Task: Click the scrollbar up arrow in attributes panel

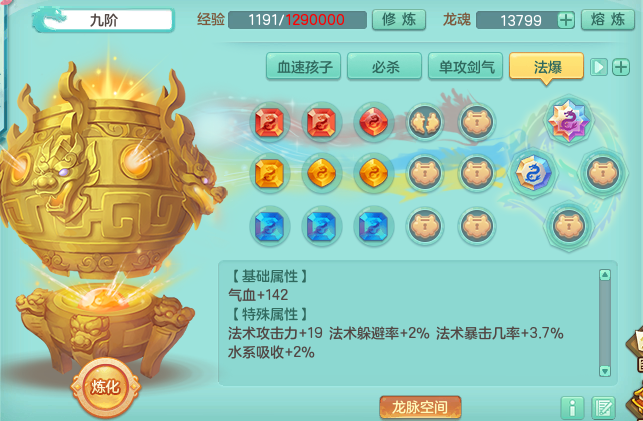Action: 605,275
